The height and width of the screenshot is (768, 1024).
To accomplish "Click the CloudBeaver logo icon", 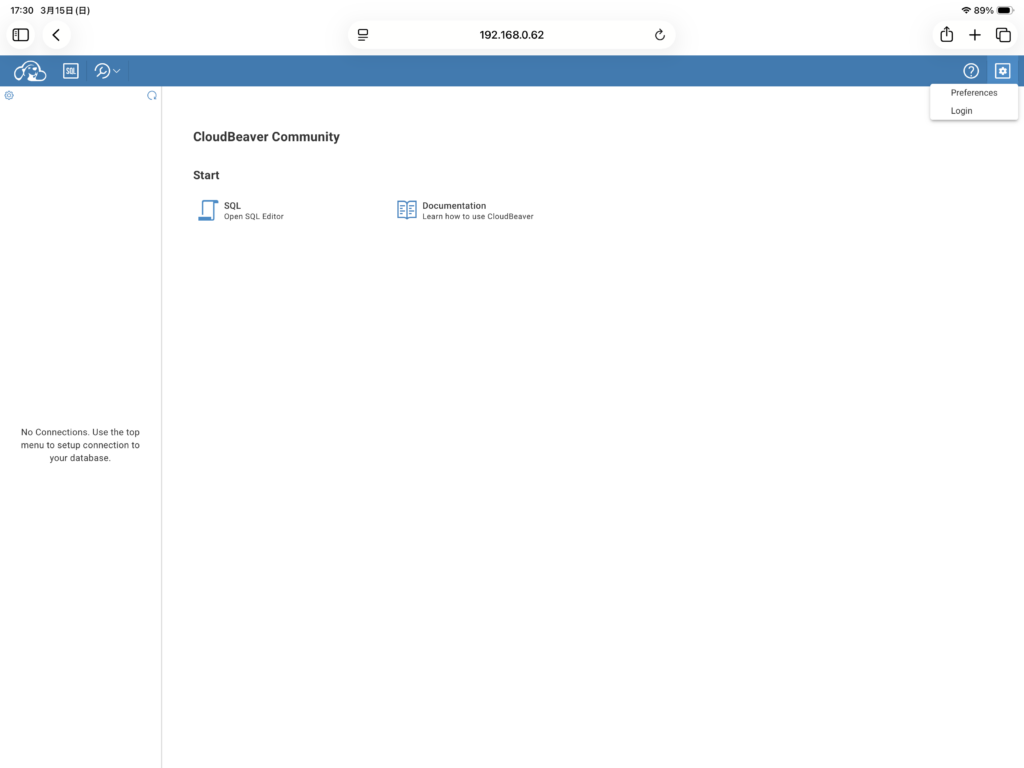I will click(x=30, y=71).
